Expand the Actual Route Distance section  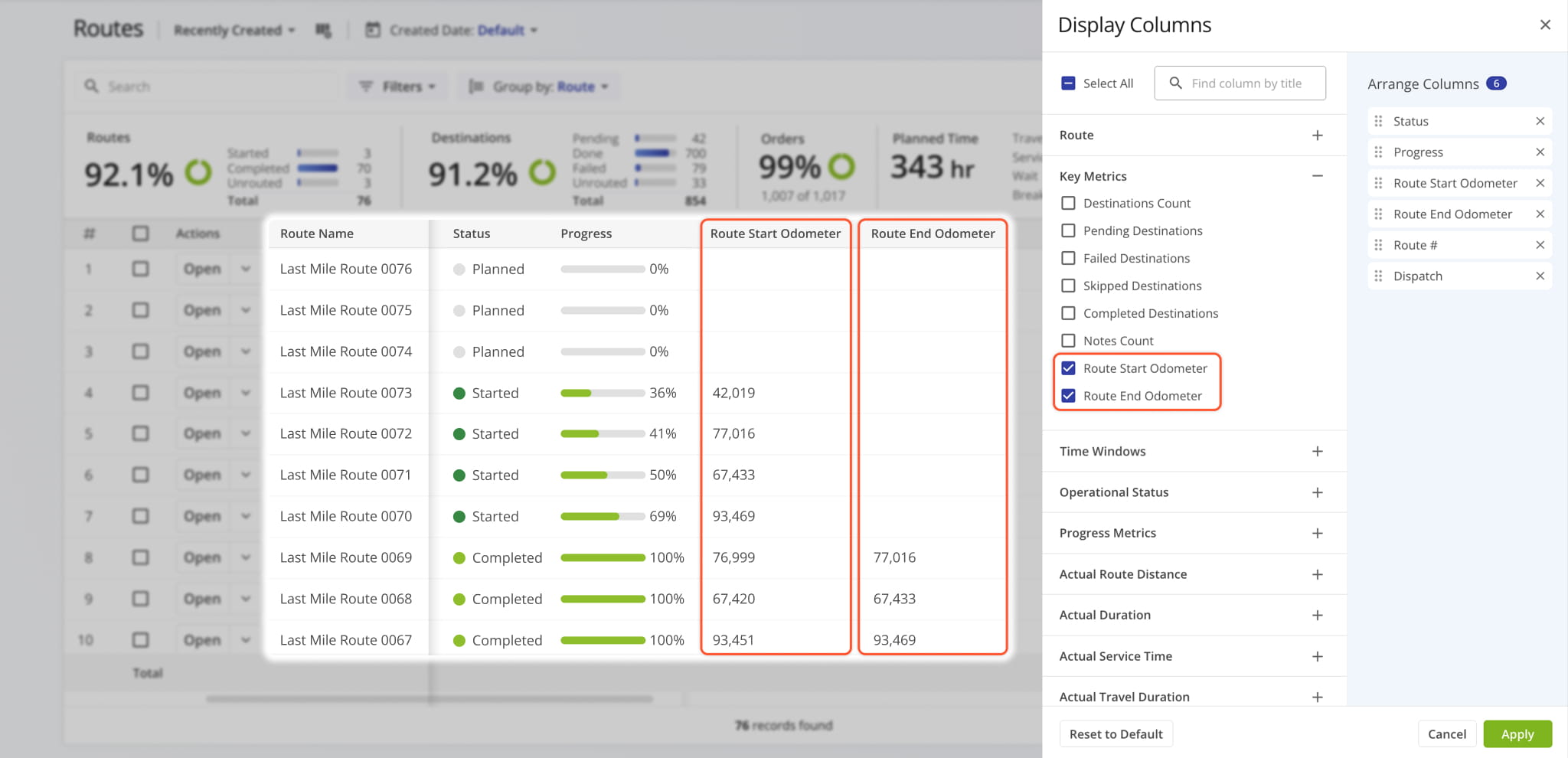(x=1317, y=574)
